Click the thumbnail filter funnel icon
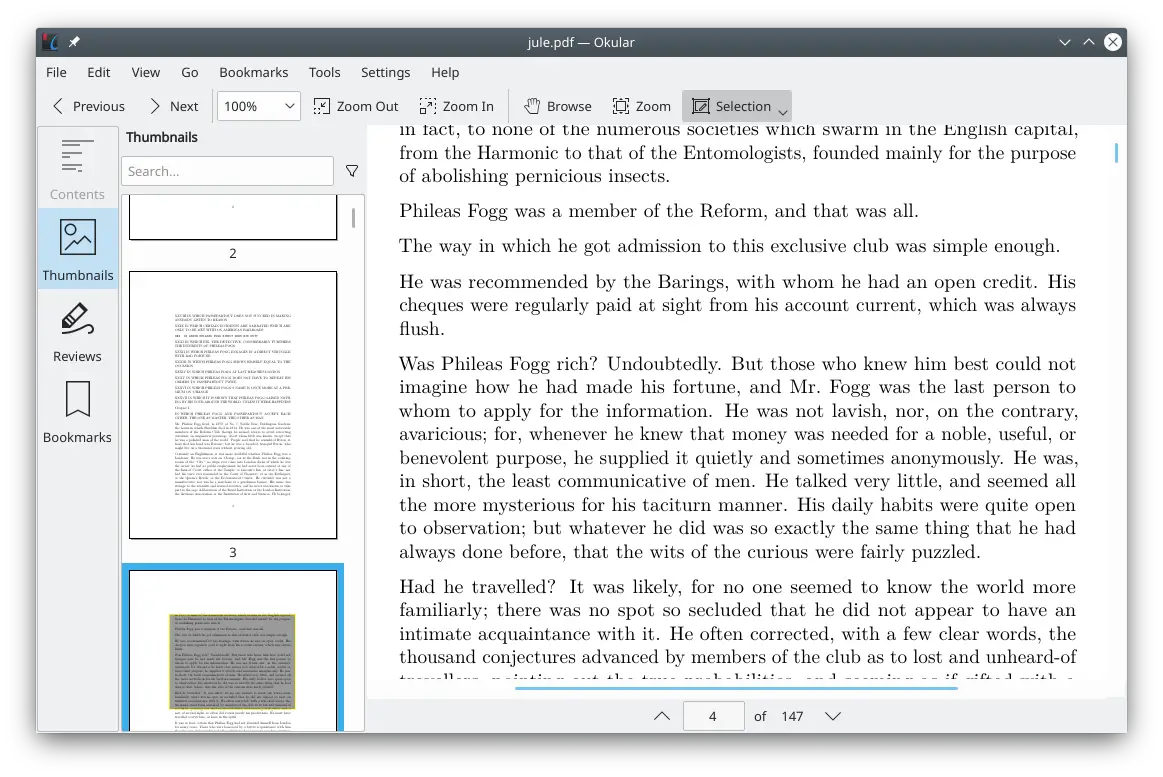 click(352, 171)
